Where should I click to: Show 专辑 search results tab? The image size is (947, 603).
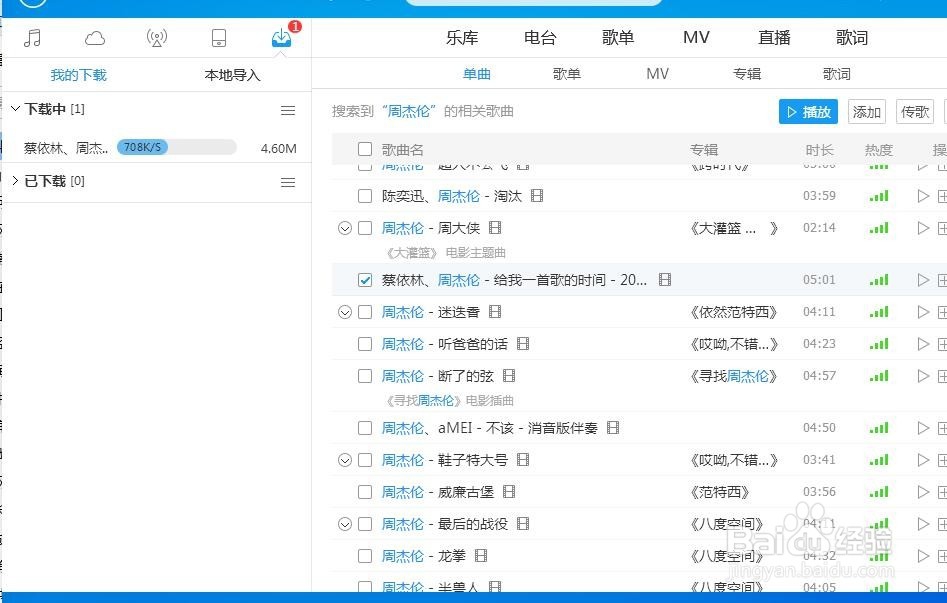point(747,74)
